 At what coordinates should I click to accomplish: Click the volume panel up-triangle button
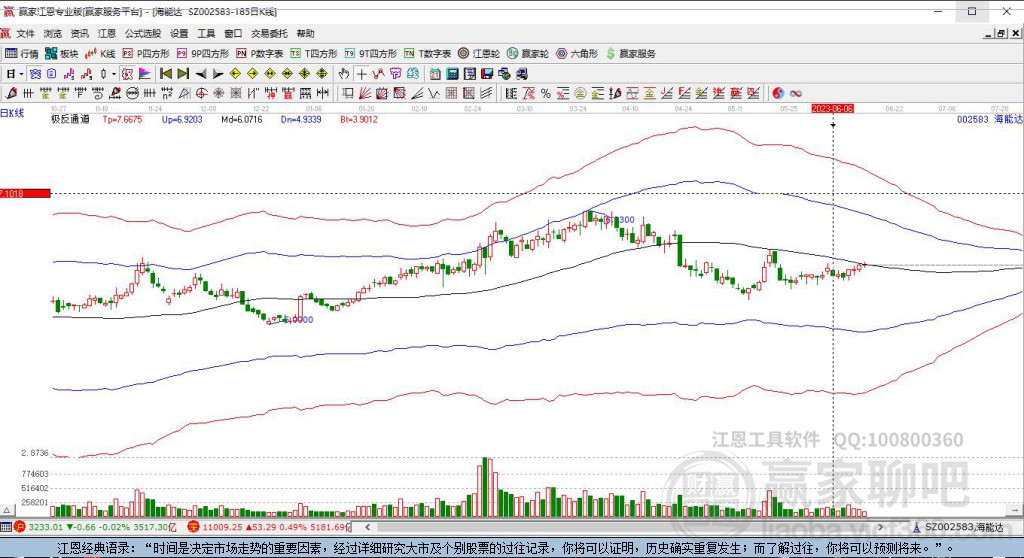coord(7,510)
